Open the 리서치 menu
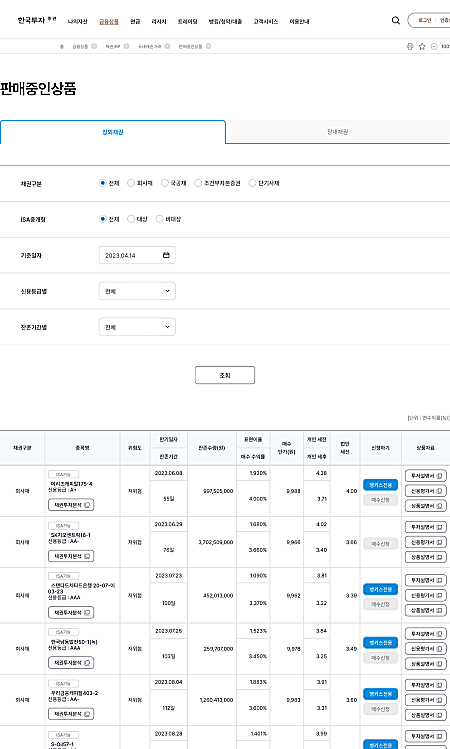The width and height of the screenshot is (450, 749). 159,21
